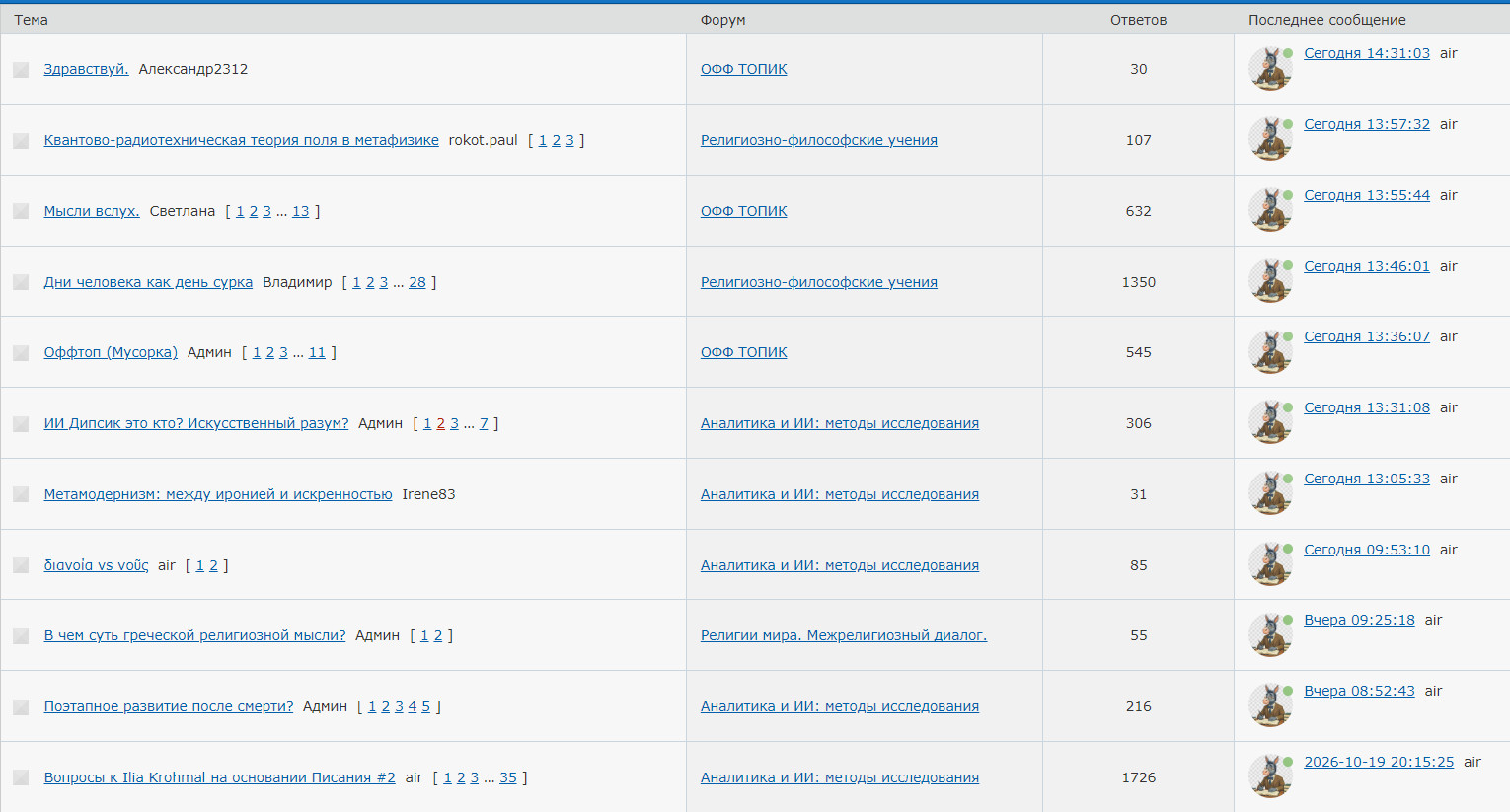Open page 13 of Мысли вслух
1510x812 pixels.
pyautogui.click(x=301, y=211)
